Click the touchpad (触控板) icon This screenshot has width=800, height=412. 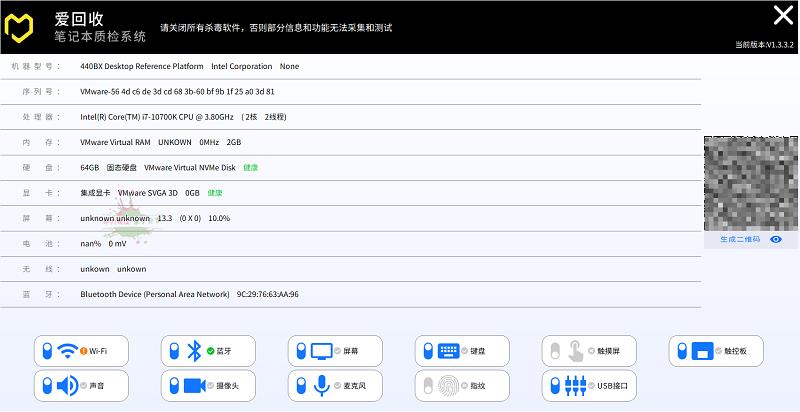tap(703, 351)
